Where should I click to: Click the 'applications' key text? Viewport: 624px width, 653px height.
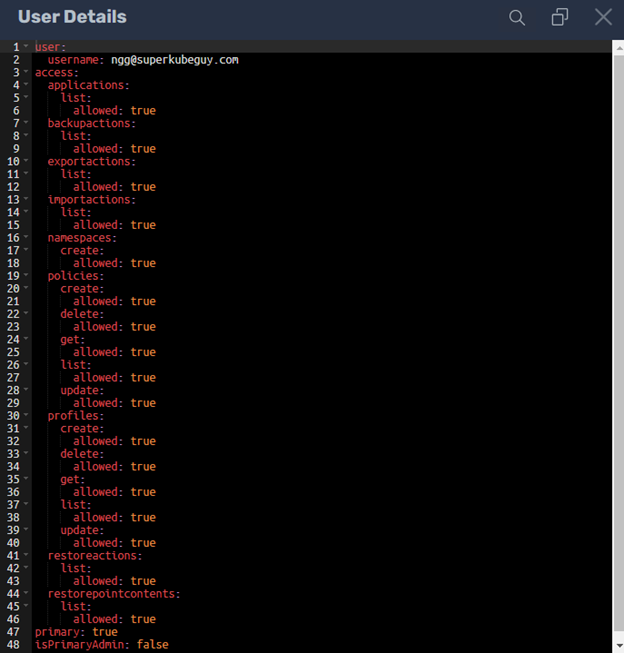pos(86,85)
